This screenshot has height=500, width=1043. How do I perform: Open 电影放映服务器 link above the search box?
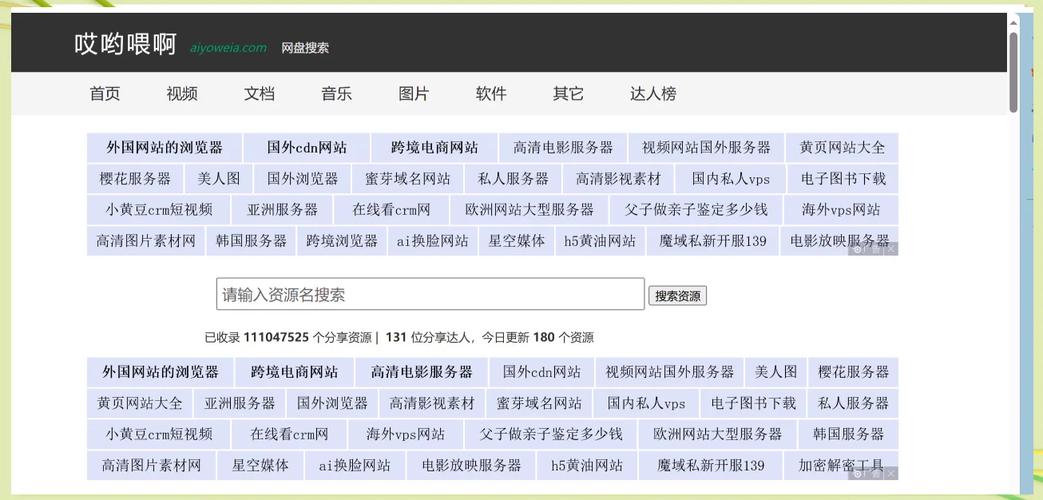point(839,241)
